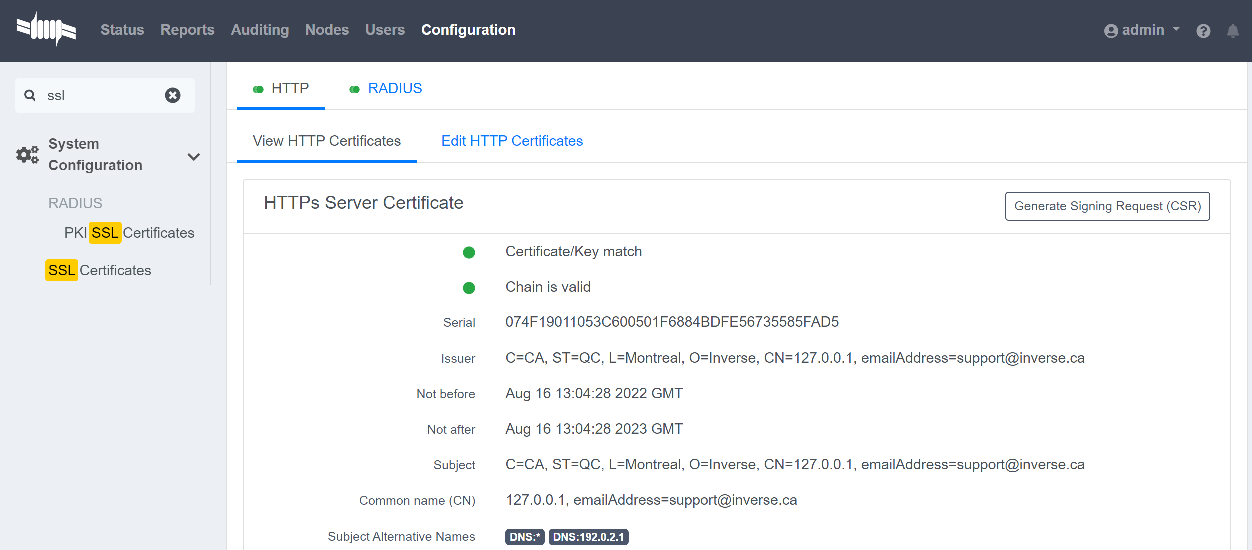Click the PacketFence logo

click(46, 30)
